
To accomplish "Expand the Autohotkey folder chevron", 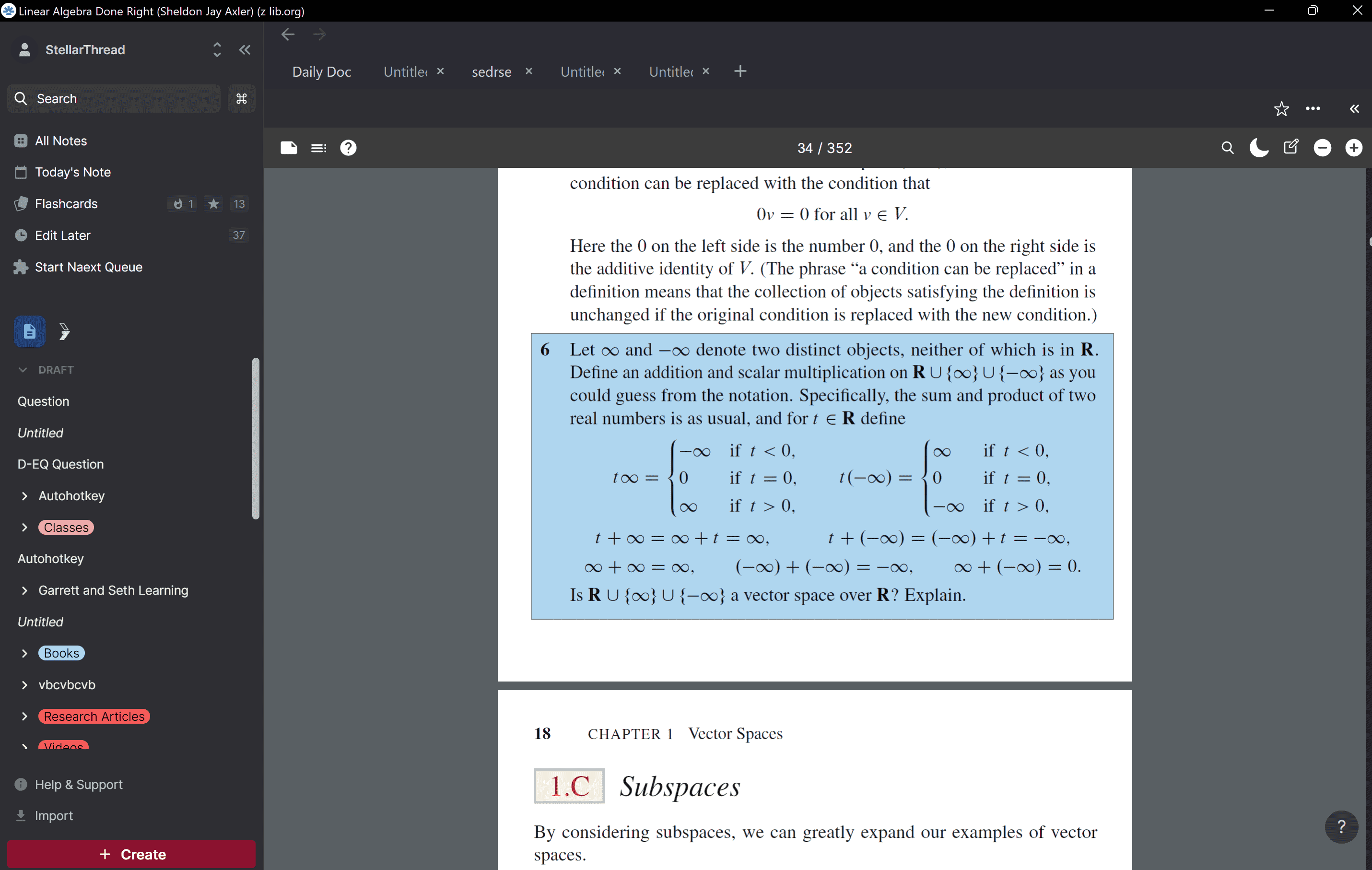I will pyautogui.click(x=24, y=496).
